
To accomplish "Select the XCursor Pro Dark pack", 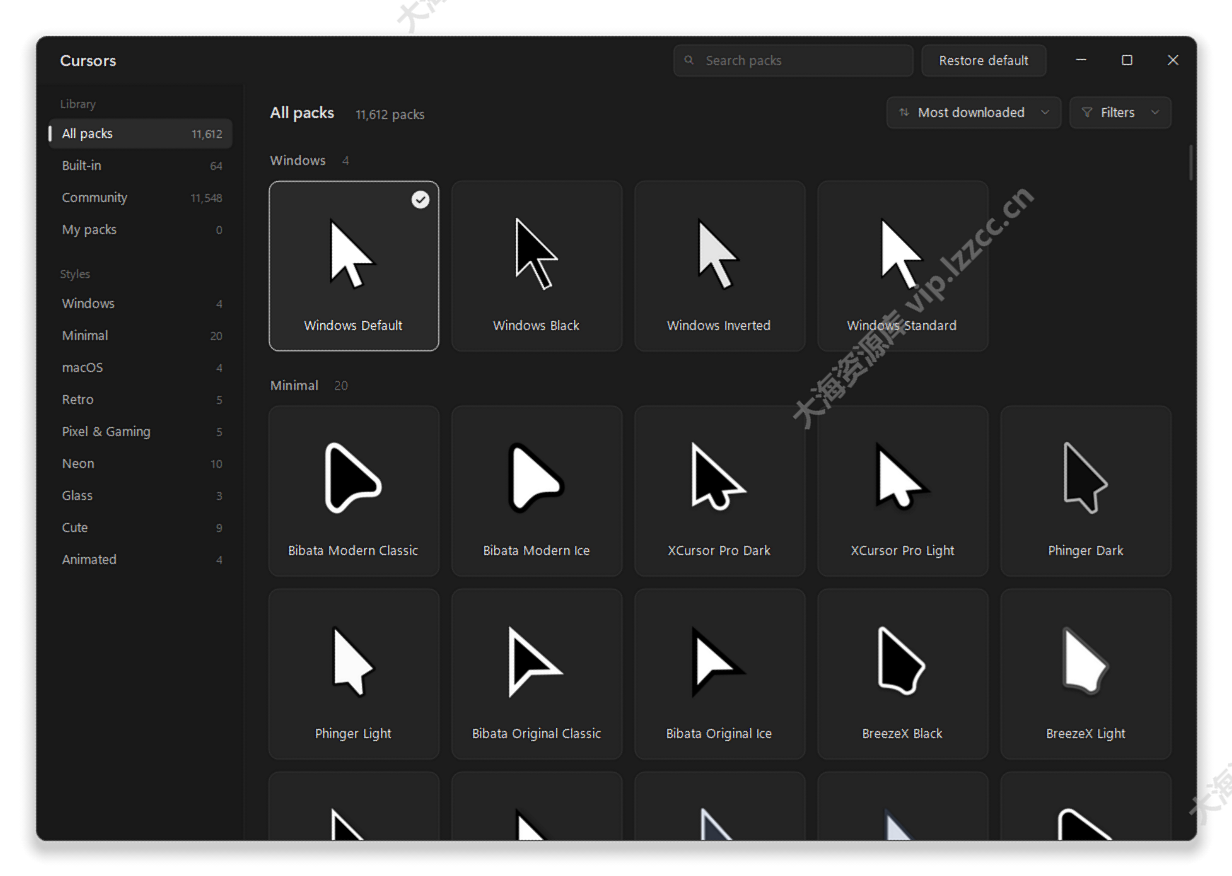I will coord(720,491).
